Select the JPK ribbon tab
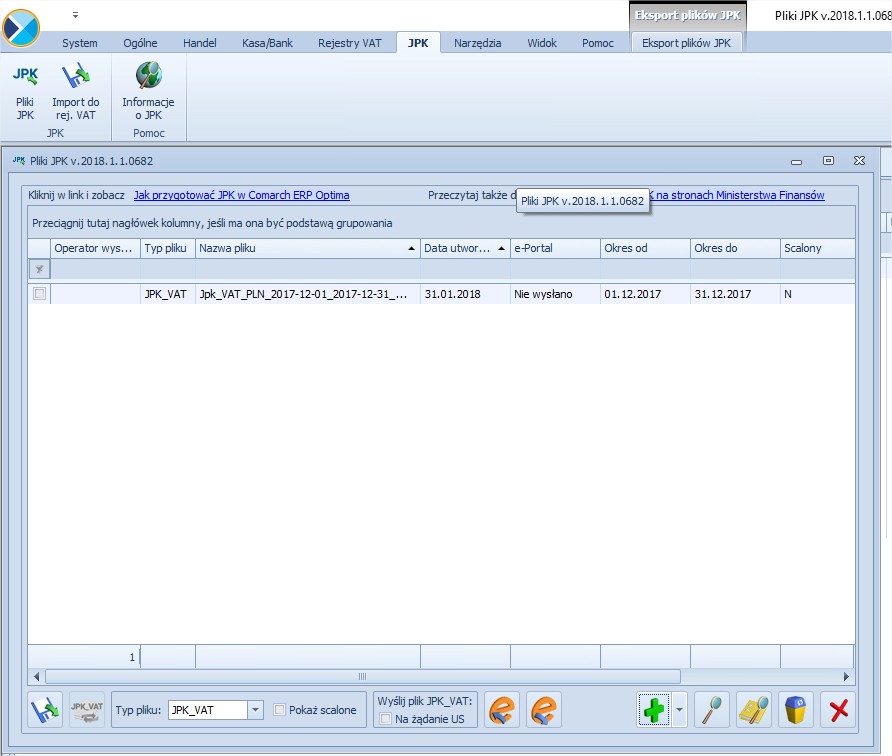Image resolution: width=892 pixels, height=756 pixels. tap(418, 43)
